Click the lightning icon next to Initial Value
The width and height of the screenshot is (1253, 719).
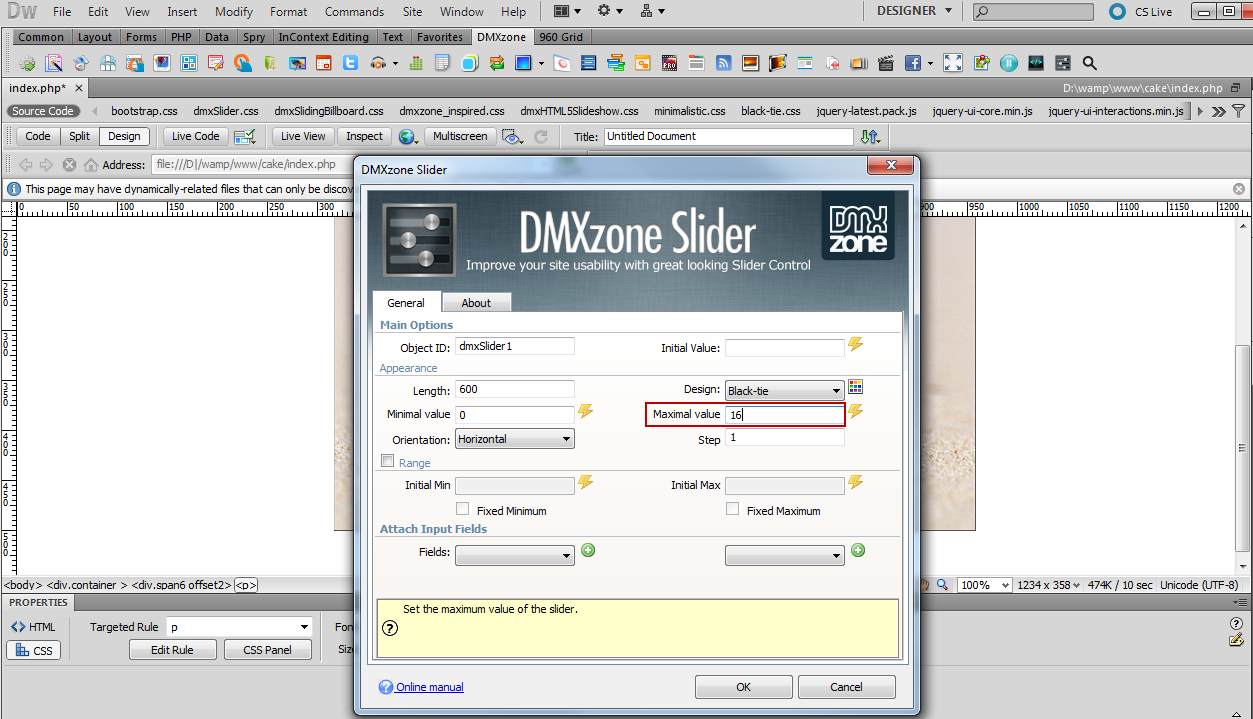click(856, 345)
